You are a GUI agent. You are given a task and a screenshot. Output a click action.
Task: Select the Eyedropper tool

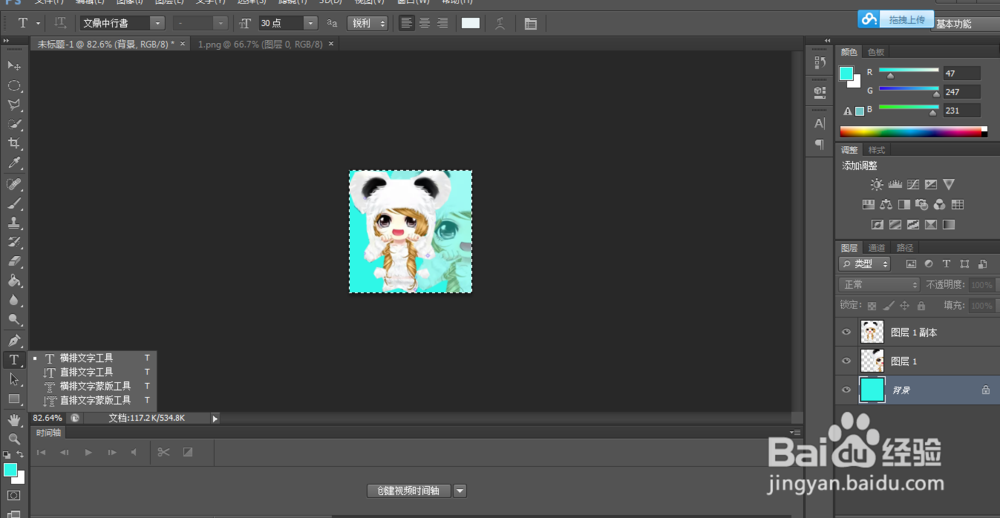pyautogui.click(x=14, y=163)
